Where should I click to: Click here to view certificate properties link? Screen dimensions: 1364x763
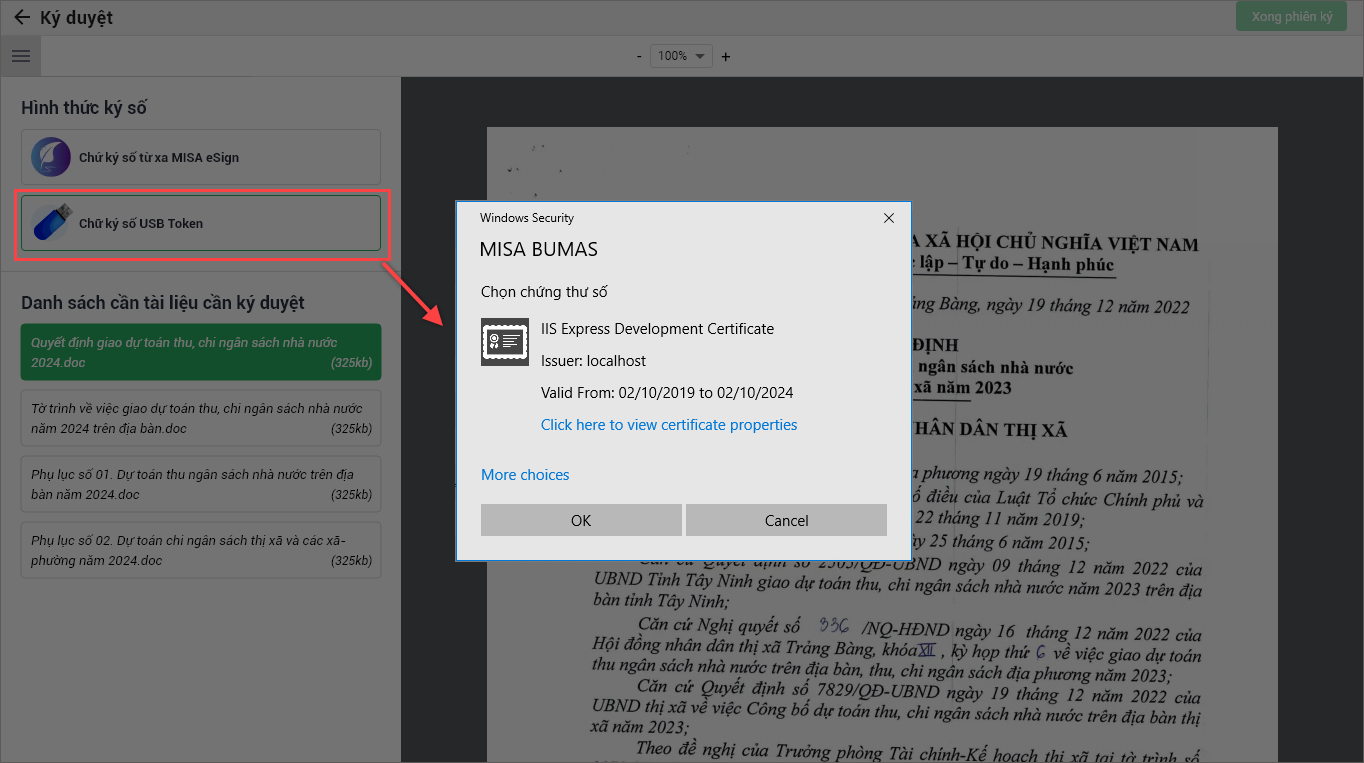(x=669, y=425)
